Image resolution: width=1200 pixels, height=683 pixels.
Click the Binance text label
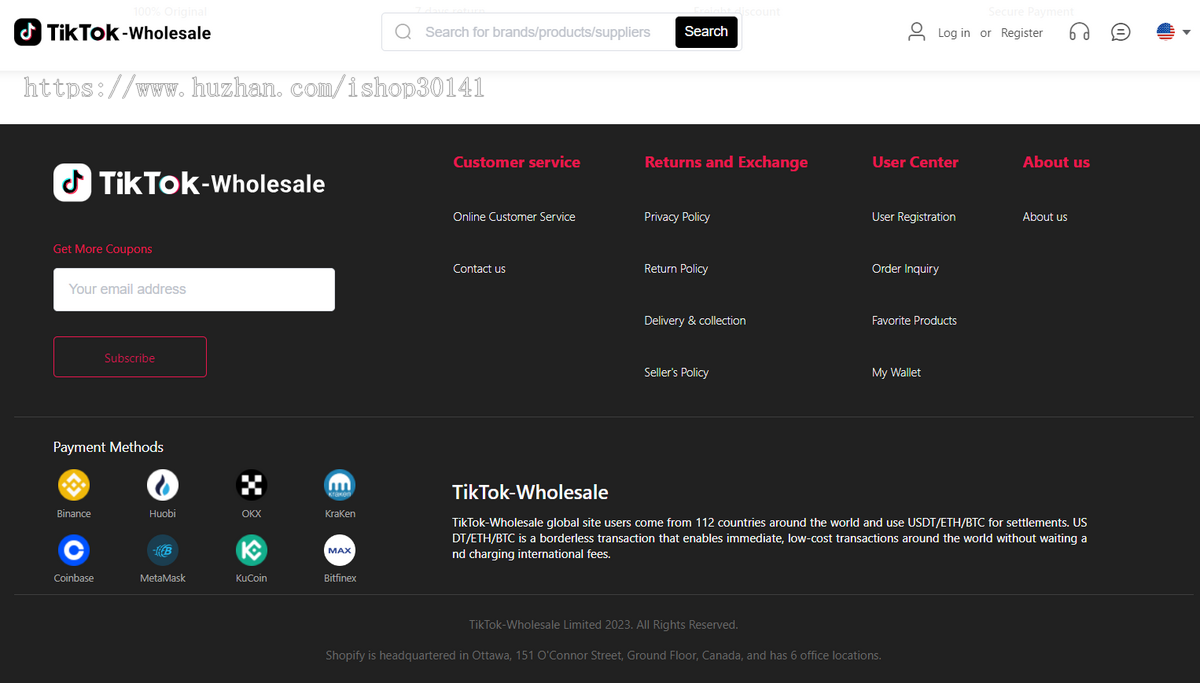(x=74, y=514)
